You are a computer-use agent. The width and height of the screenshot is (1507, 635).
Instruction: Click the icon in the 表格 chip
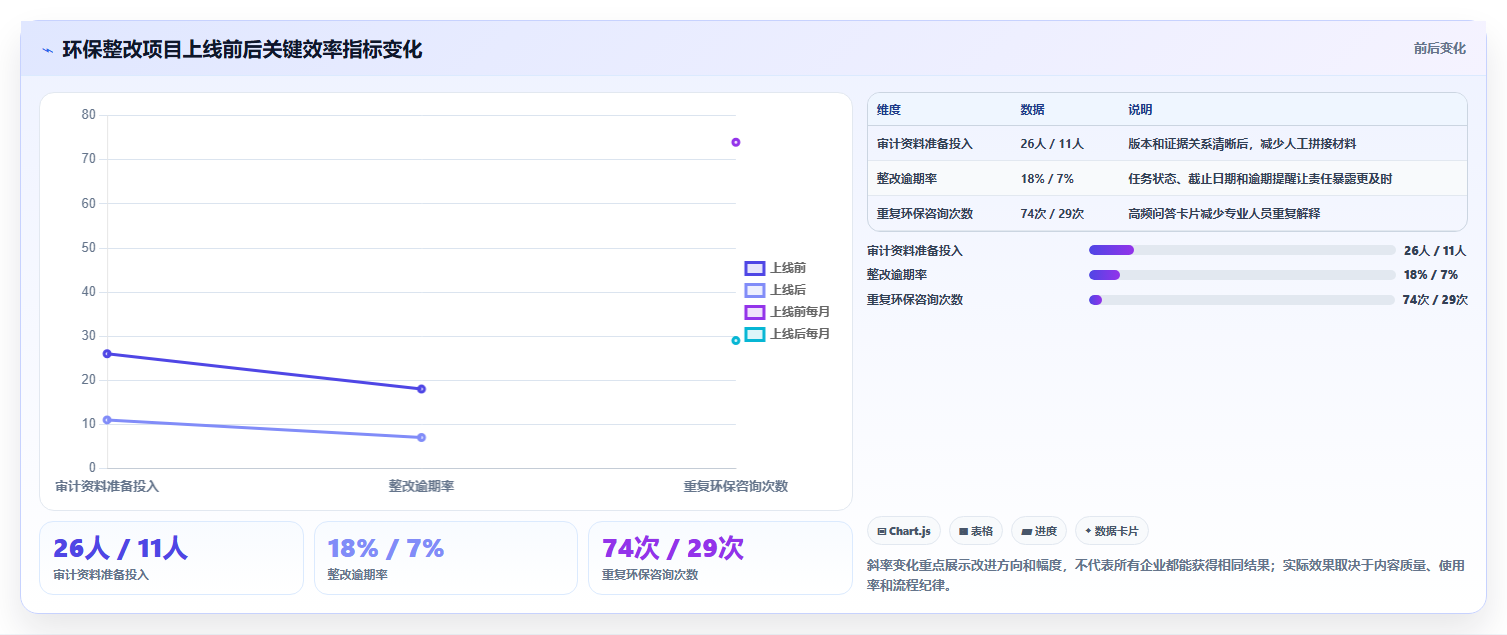tap(963, 531)
